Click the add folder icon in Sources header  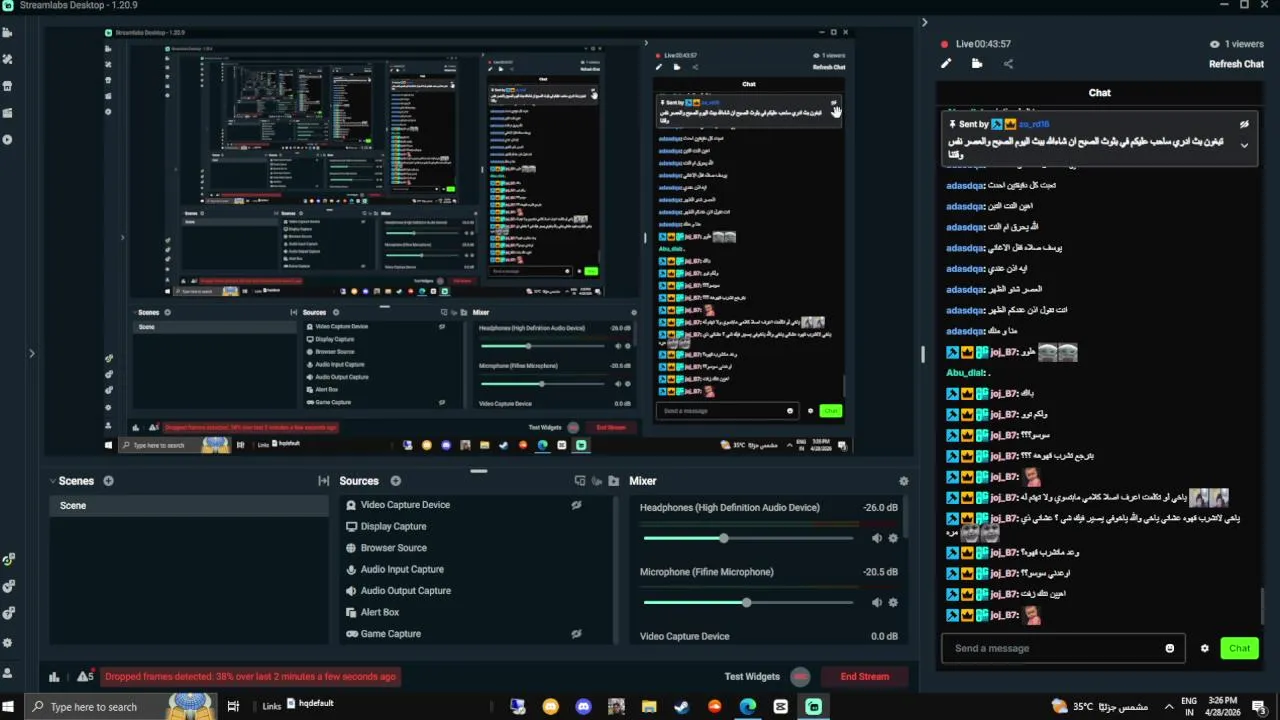point(613,481)
